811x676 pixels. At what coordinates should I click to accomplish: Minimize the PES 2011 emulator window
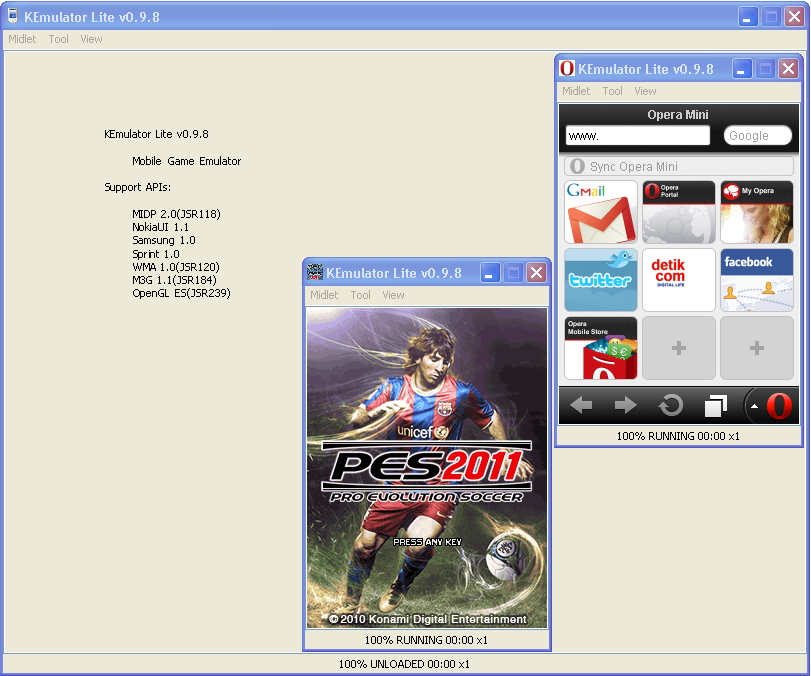[x=489, y=273]
